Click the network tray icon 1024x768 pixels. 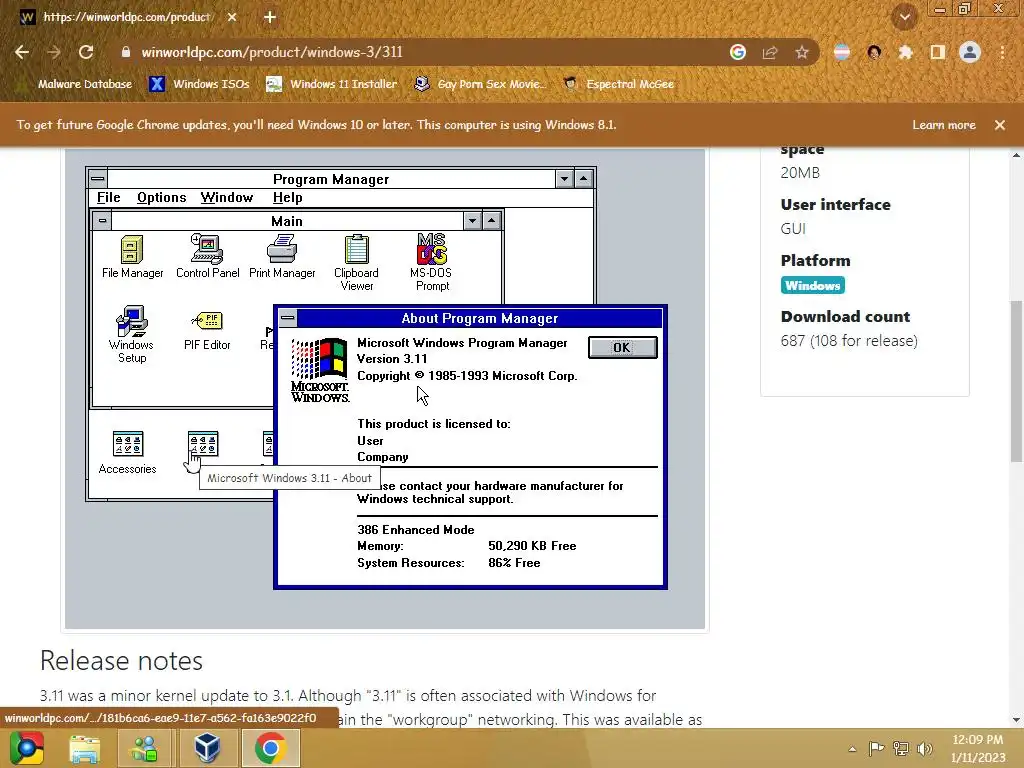pos(901,749)
